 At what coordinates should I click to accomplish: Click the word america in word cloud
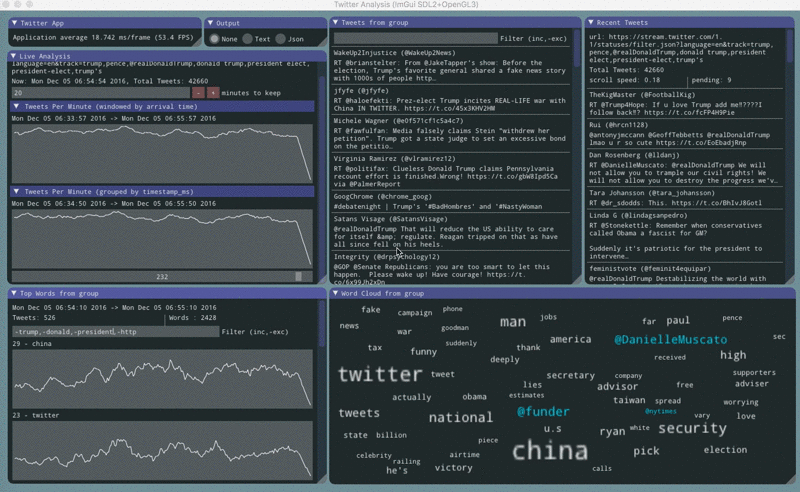coord(570,339)
